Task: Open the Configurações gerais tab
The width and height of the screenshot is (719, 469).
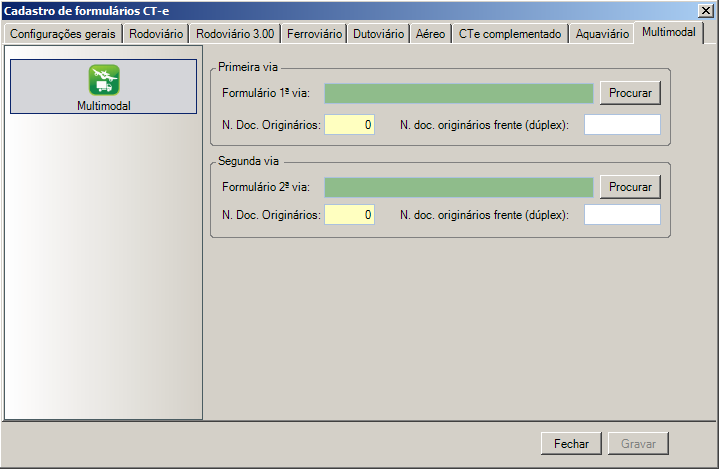Action: [x=63, y=34]
